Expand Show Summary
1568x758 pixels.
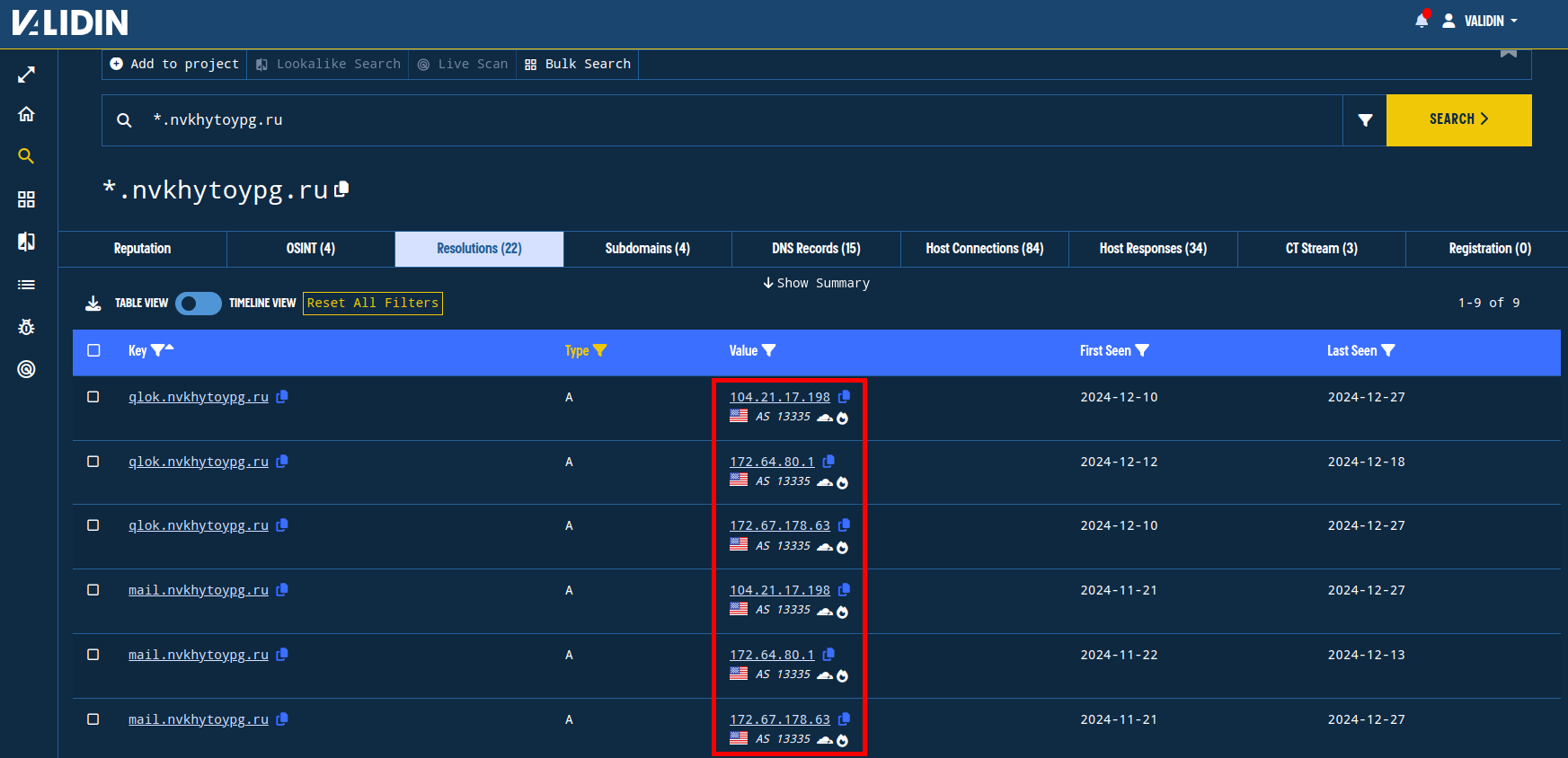coord(816,283)
